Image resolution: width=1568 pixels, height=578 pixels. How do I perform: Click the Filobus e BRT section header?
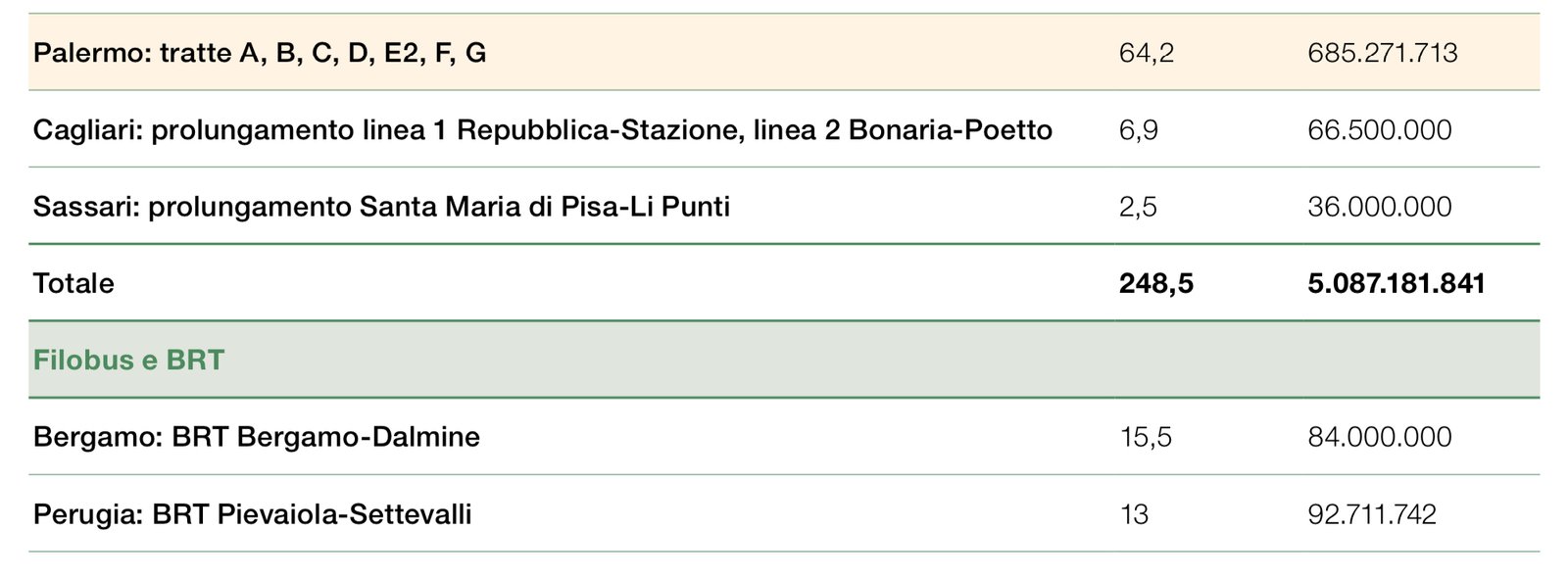(128, 361)
